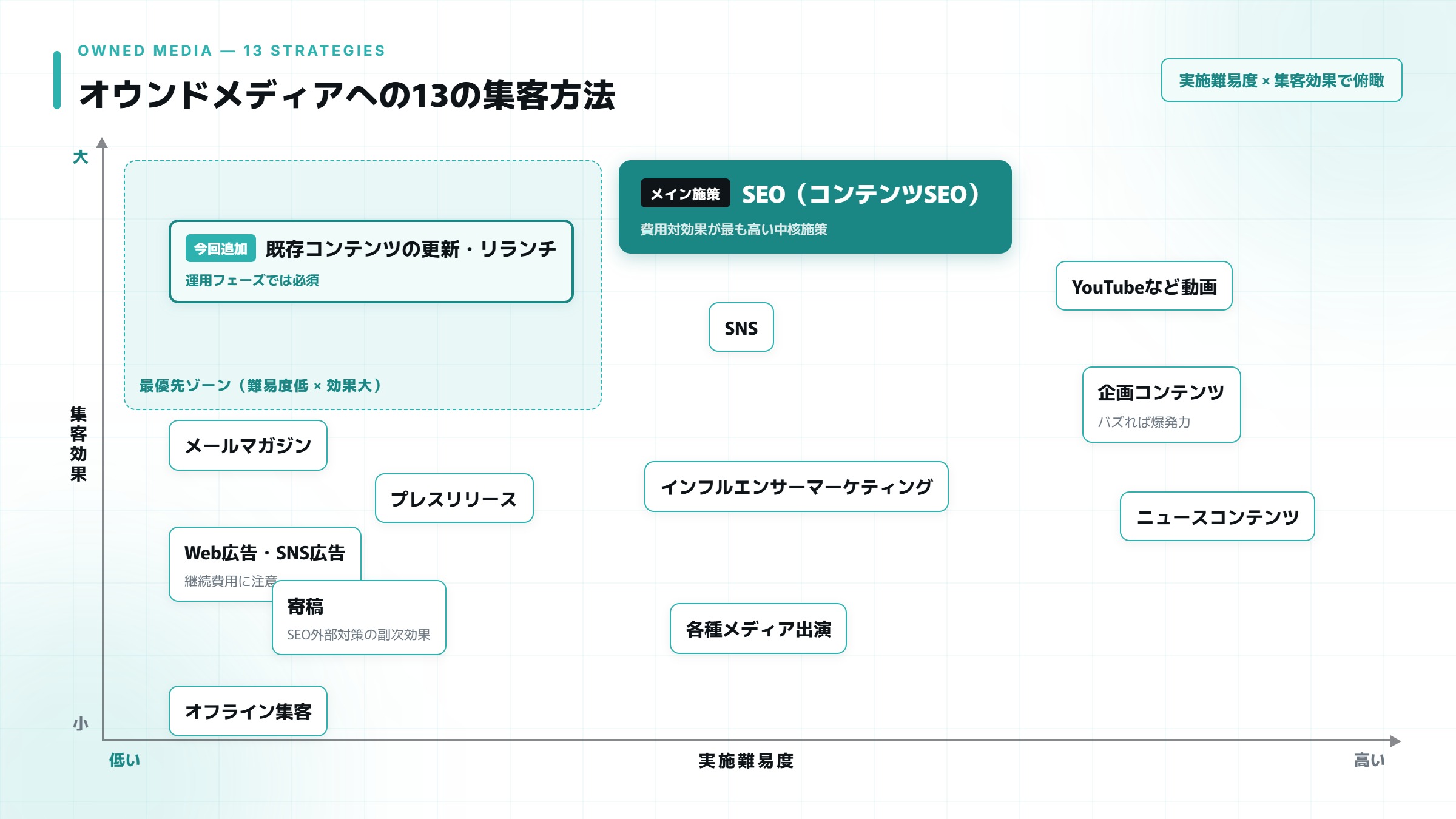Click the 今回追加 tag

pos(220,249)
